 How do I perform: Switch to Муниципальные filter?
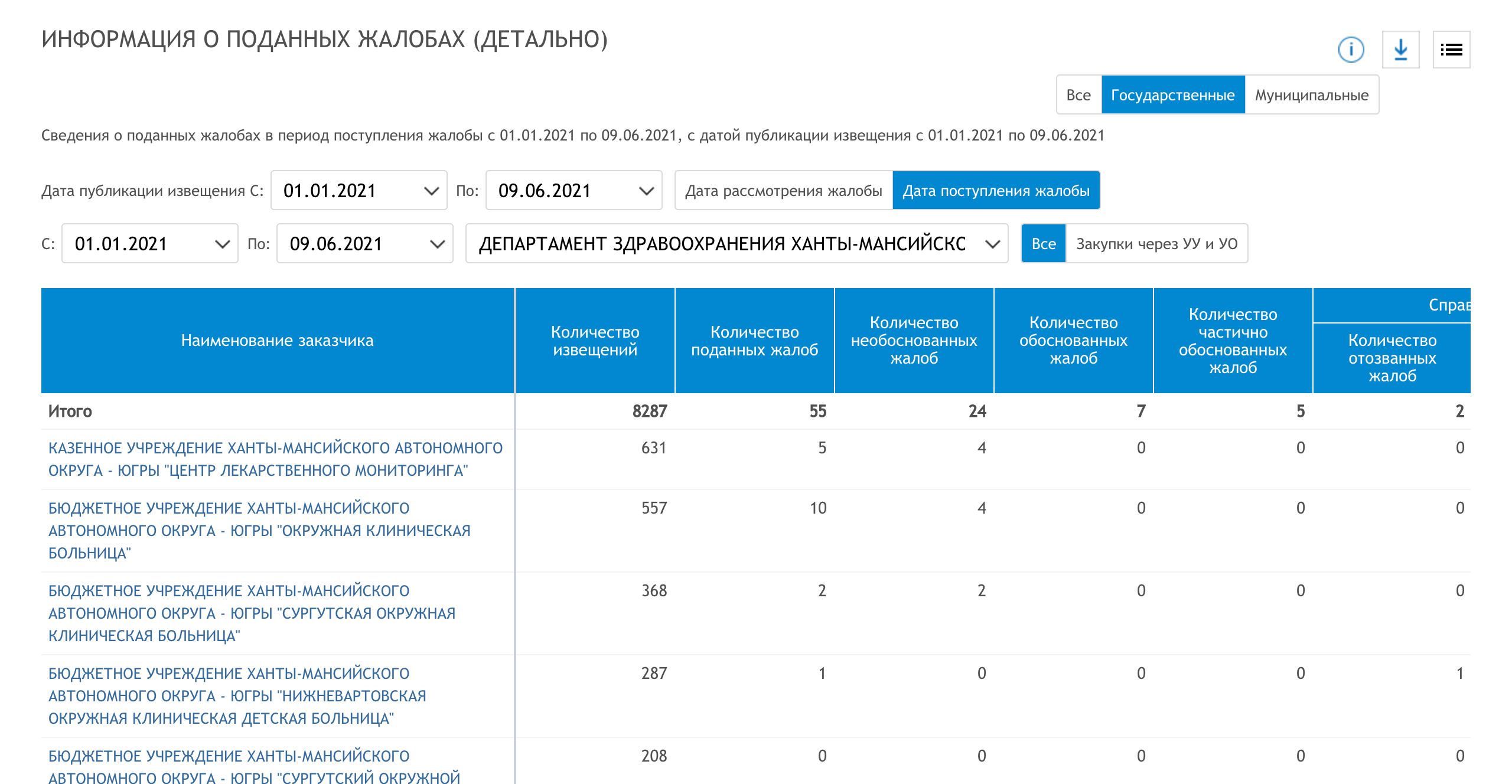tap(1312, 95)
